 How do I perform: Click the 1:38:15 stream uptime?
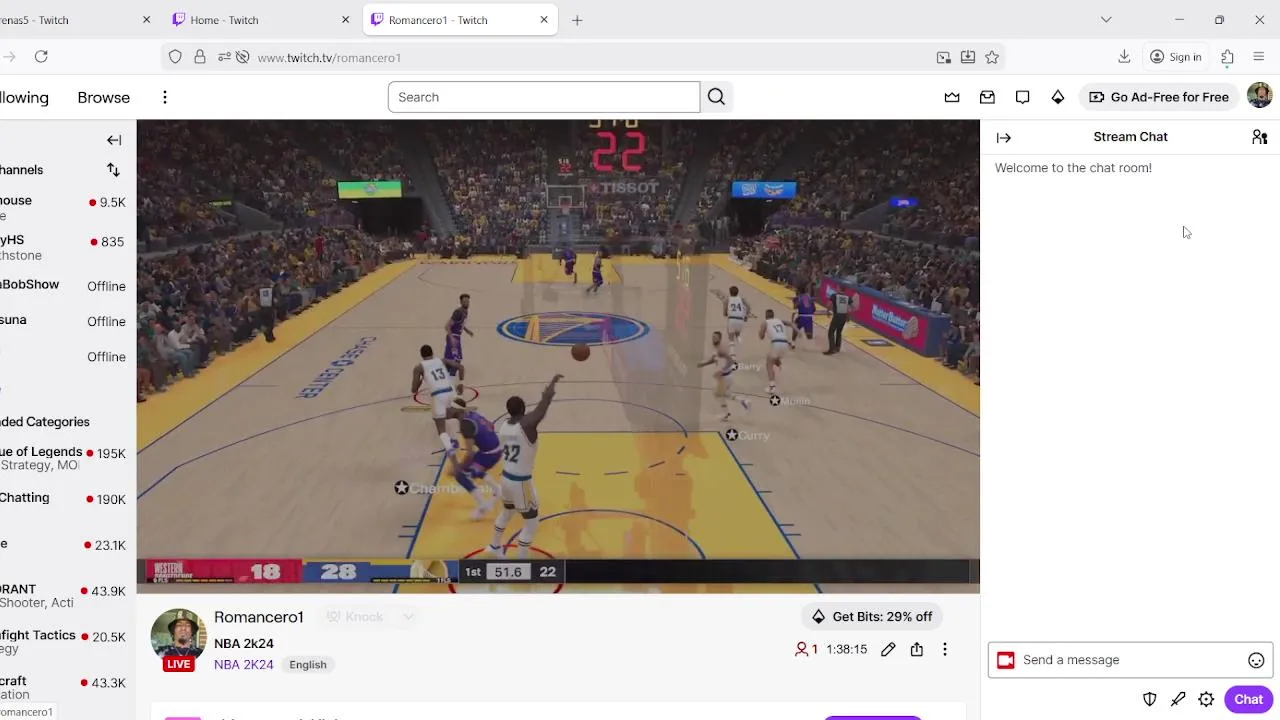pos(846,650)
